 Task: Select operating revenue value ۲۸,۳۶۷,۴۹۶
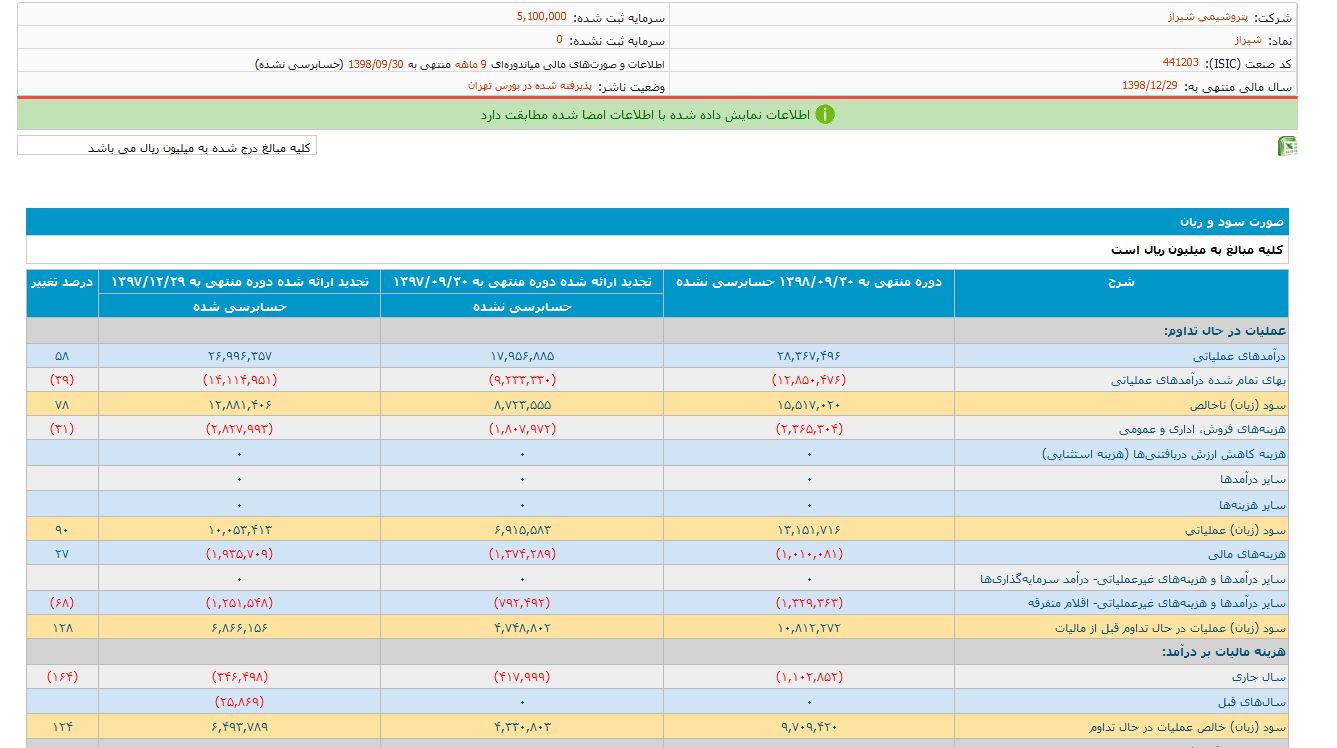point(809,356)
